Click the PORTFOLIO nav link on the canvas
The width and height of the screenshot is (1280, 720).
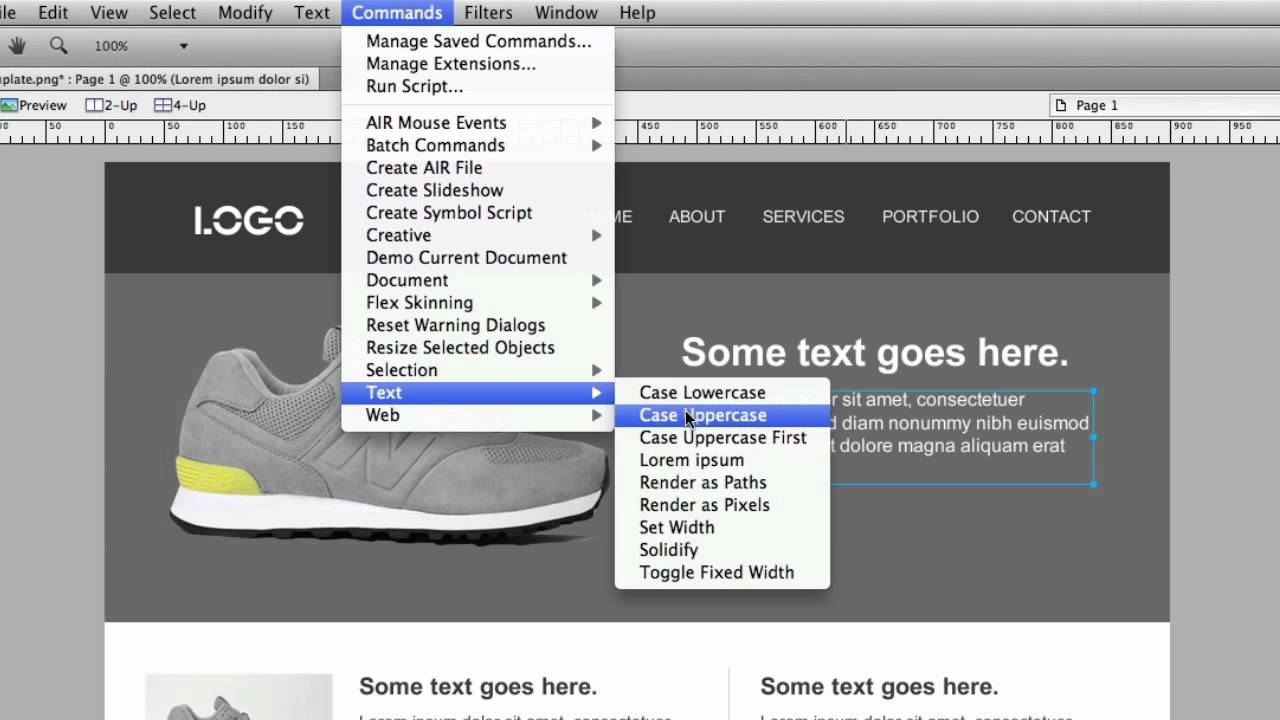tap(930, 217)
